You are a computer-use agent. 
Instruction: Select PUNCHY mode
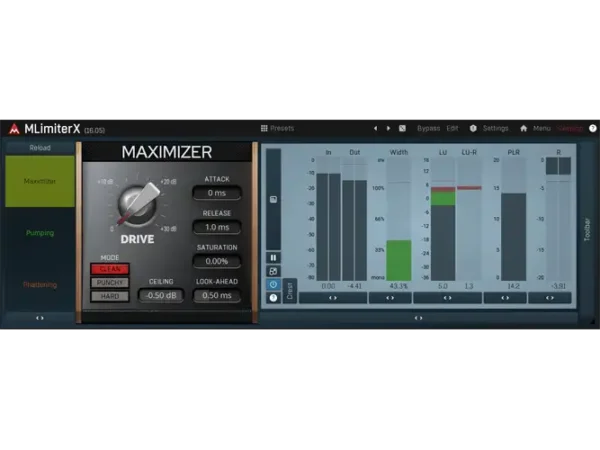(x=110, y=282)
